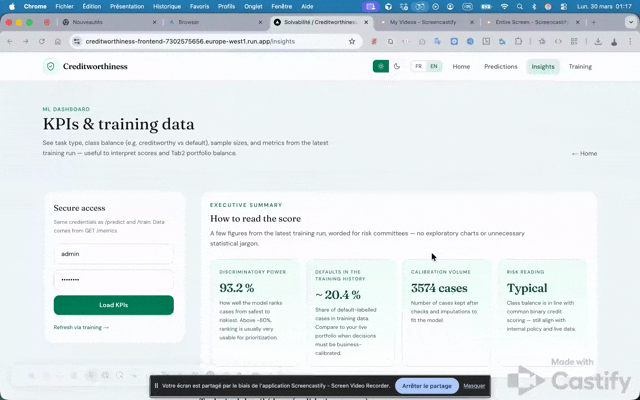
Task: Focus the admin username field
Action: coord(113,254)
